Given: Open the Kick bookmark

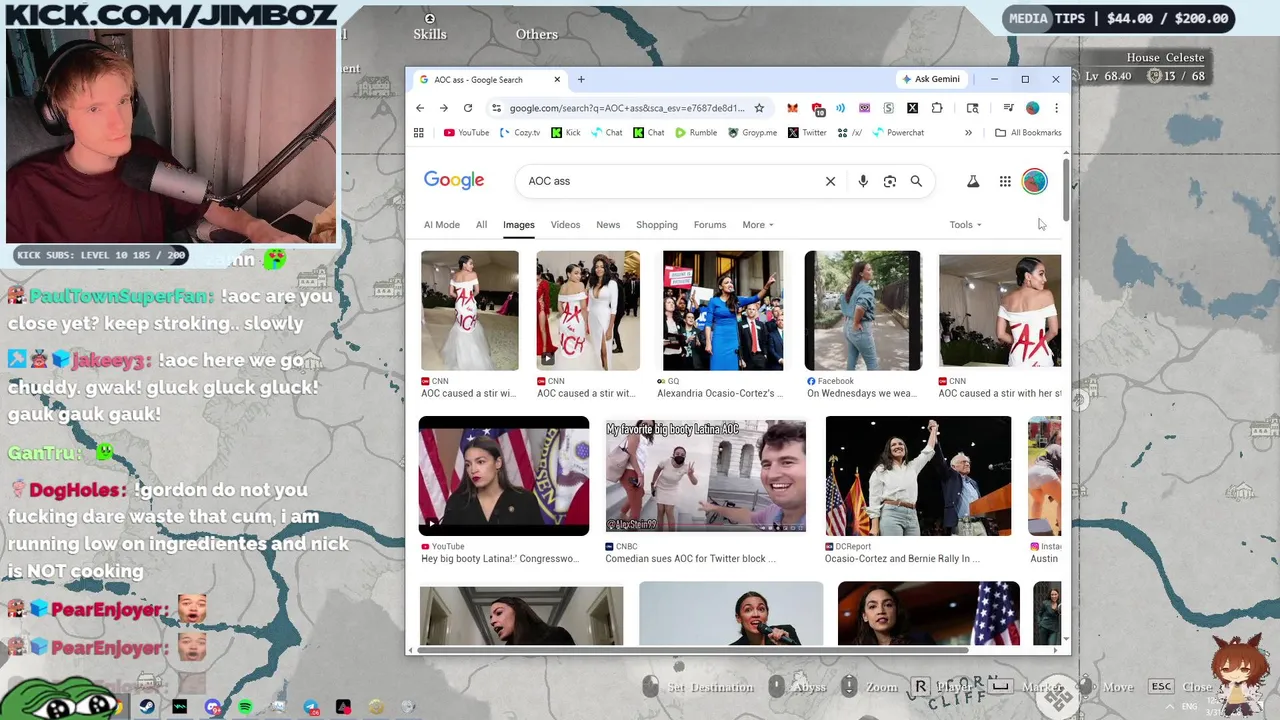Looking at the screenshot, I should pyautogui.click(x=566, y=133).
